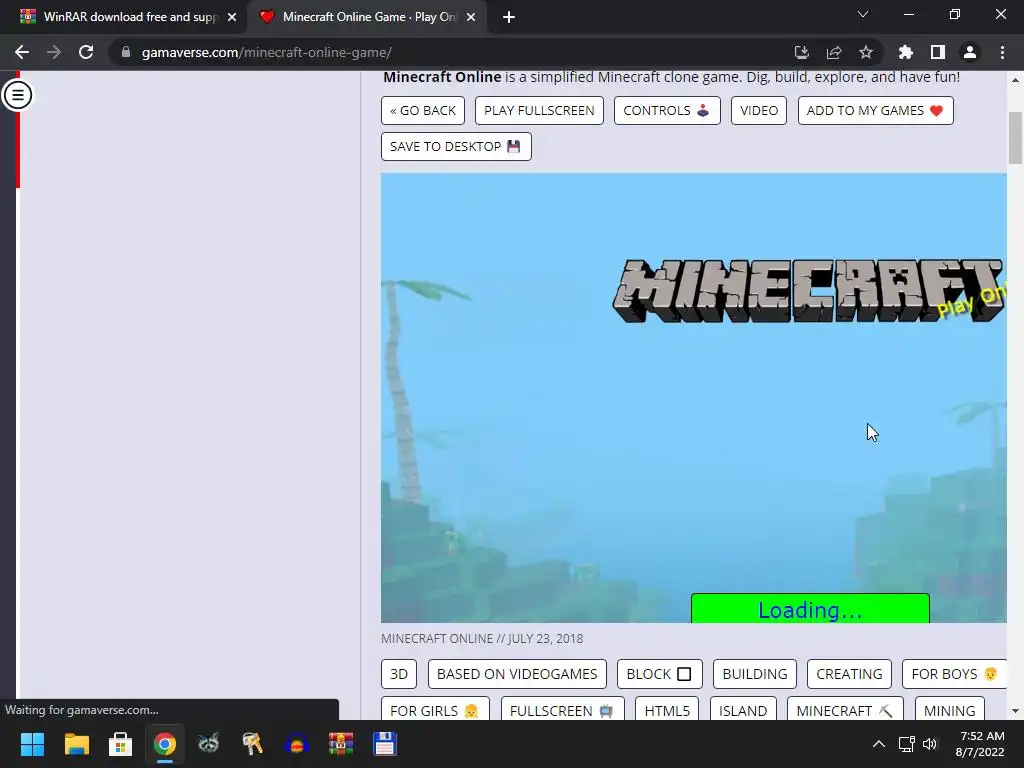This screenshot has height=768, width=1024.
Task: Click ADD TO MY GAMES button
Action: pos(876,110)
